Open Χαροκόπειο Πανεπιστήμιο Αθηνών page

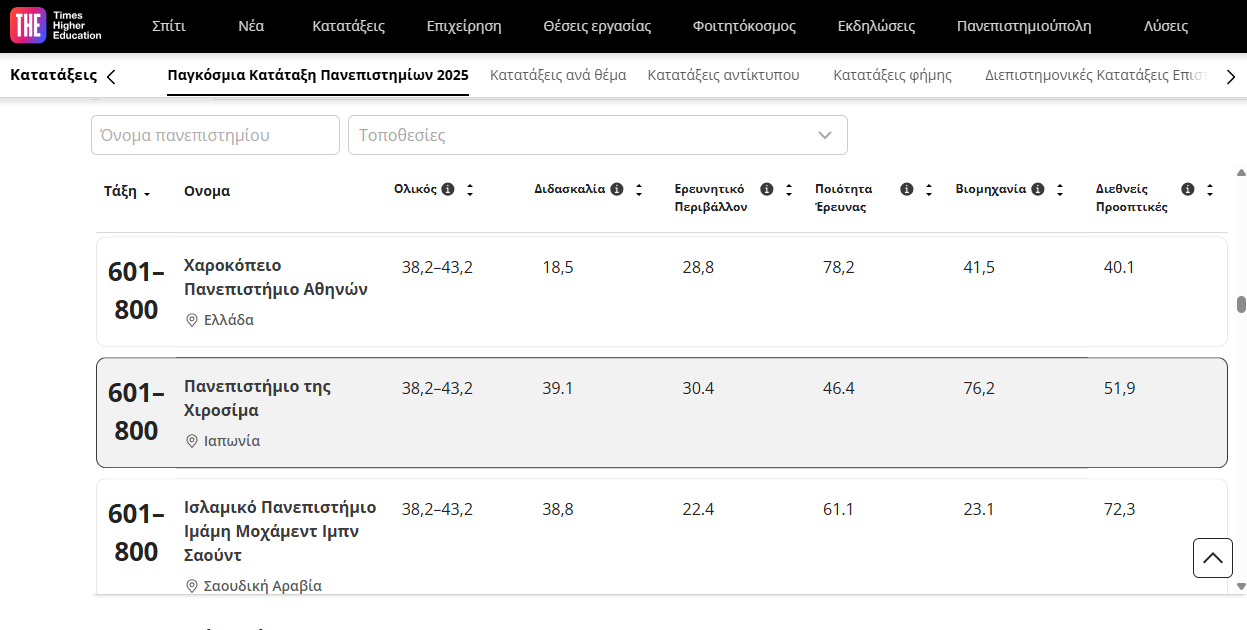(275, 278)
